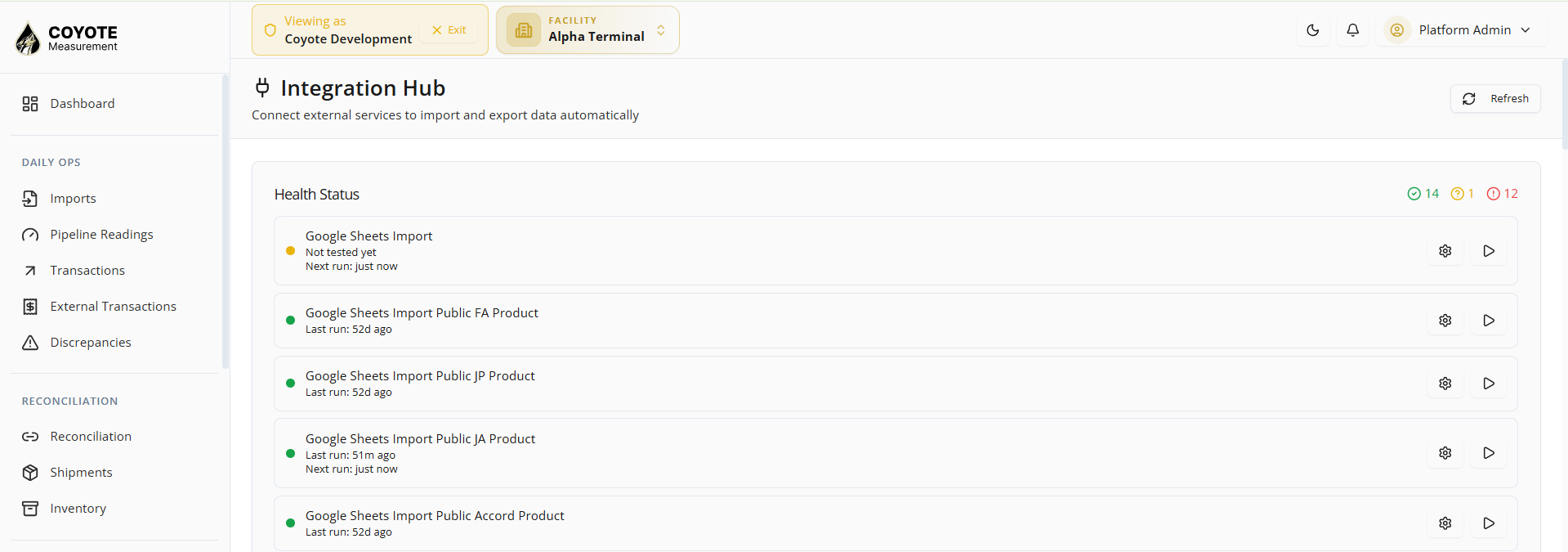Click the Platform Admin avatar icon

click(x=1397, y=30)
